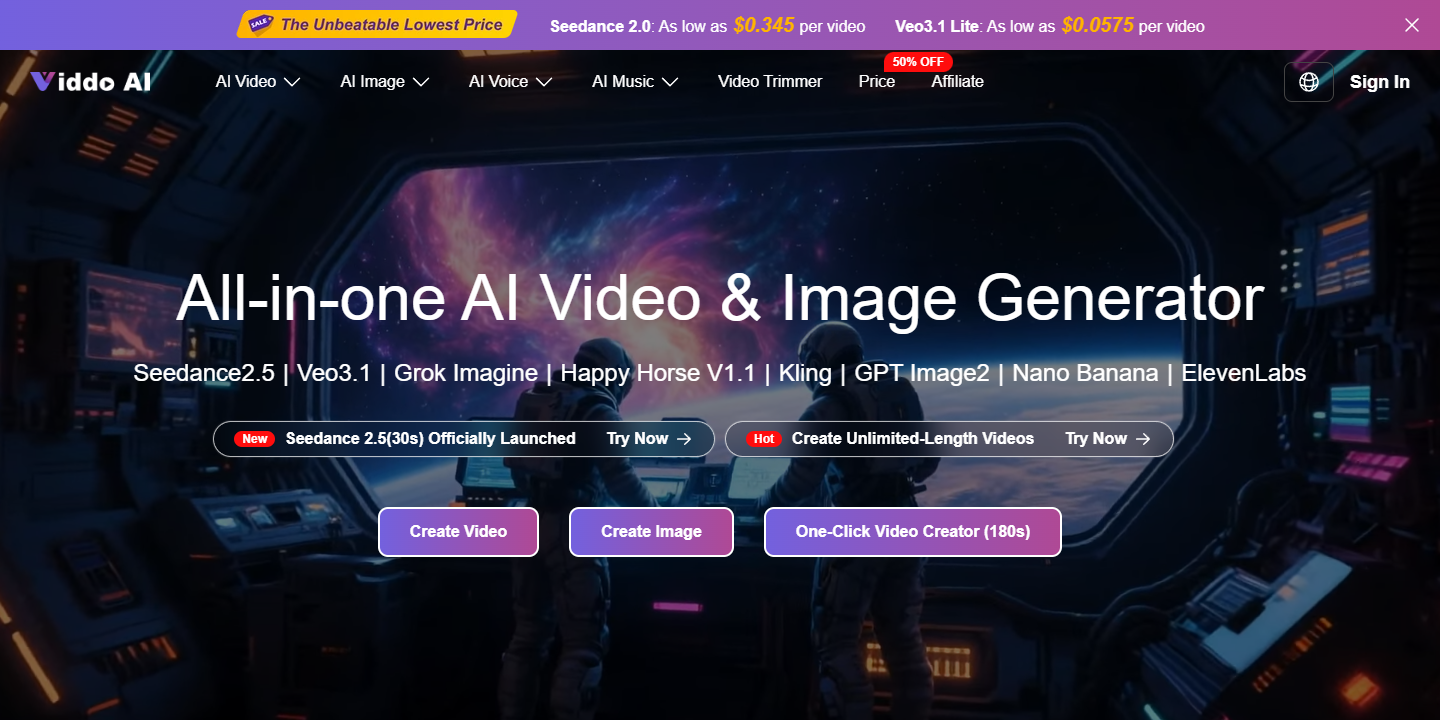
Task: Click Try Now for Unlimited-Length Videos
Action: point(1108,439)
